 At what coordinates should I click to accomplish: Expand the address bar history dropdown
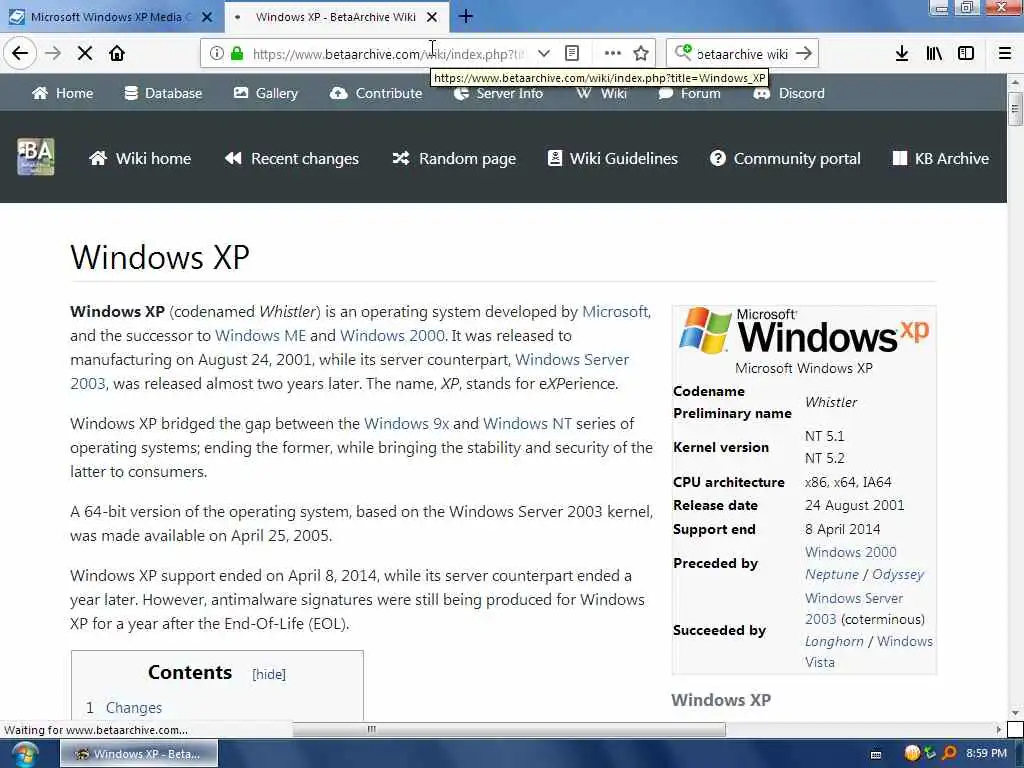tap(543, 54)
